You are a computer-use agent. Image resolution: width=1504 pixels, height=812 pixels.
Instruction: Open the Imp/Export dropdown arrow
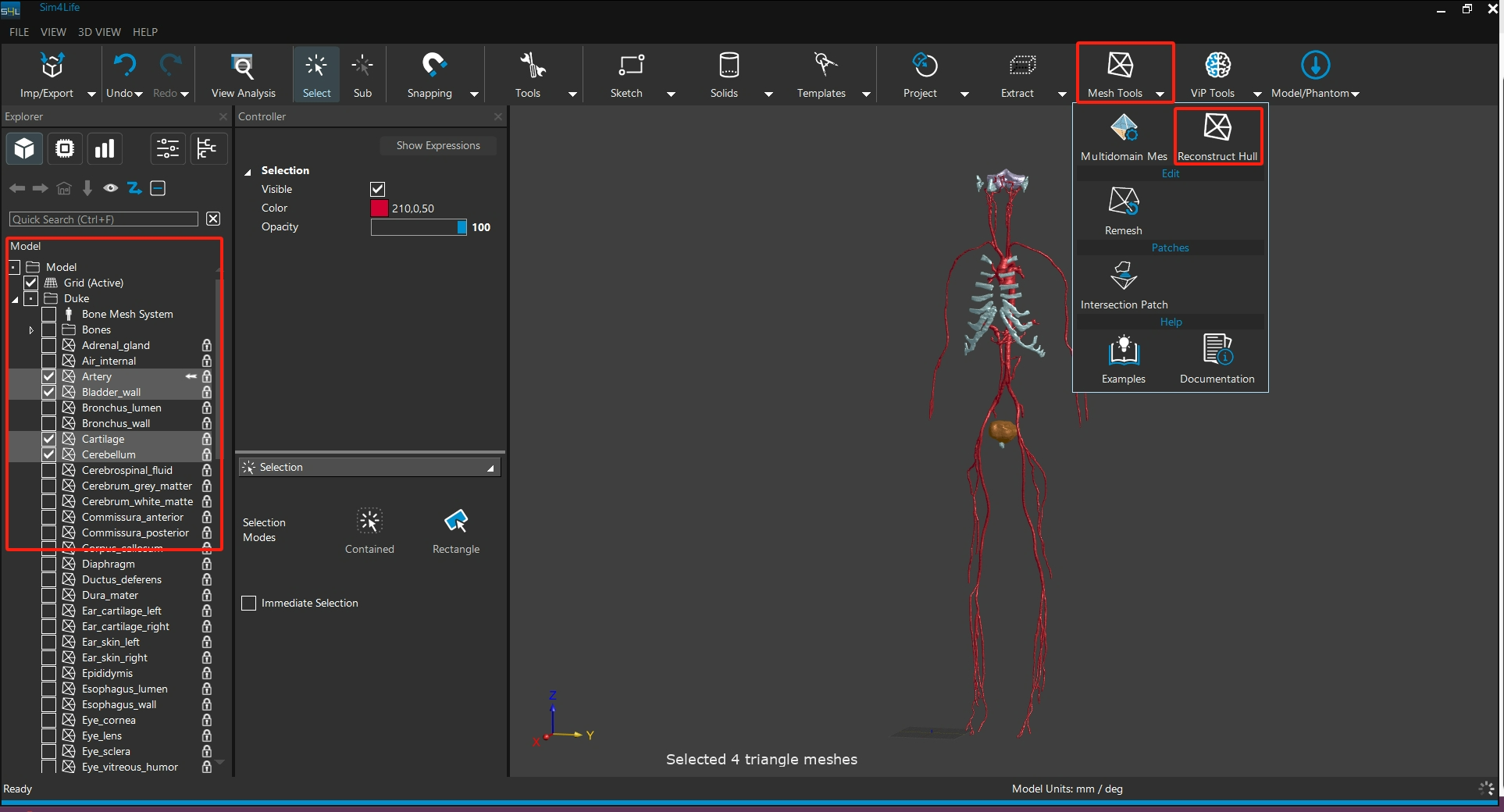(x=91, y=94)
